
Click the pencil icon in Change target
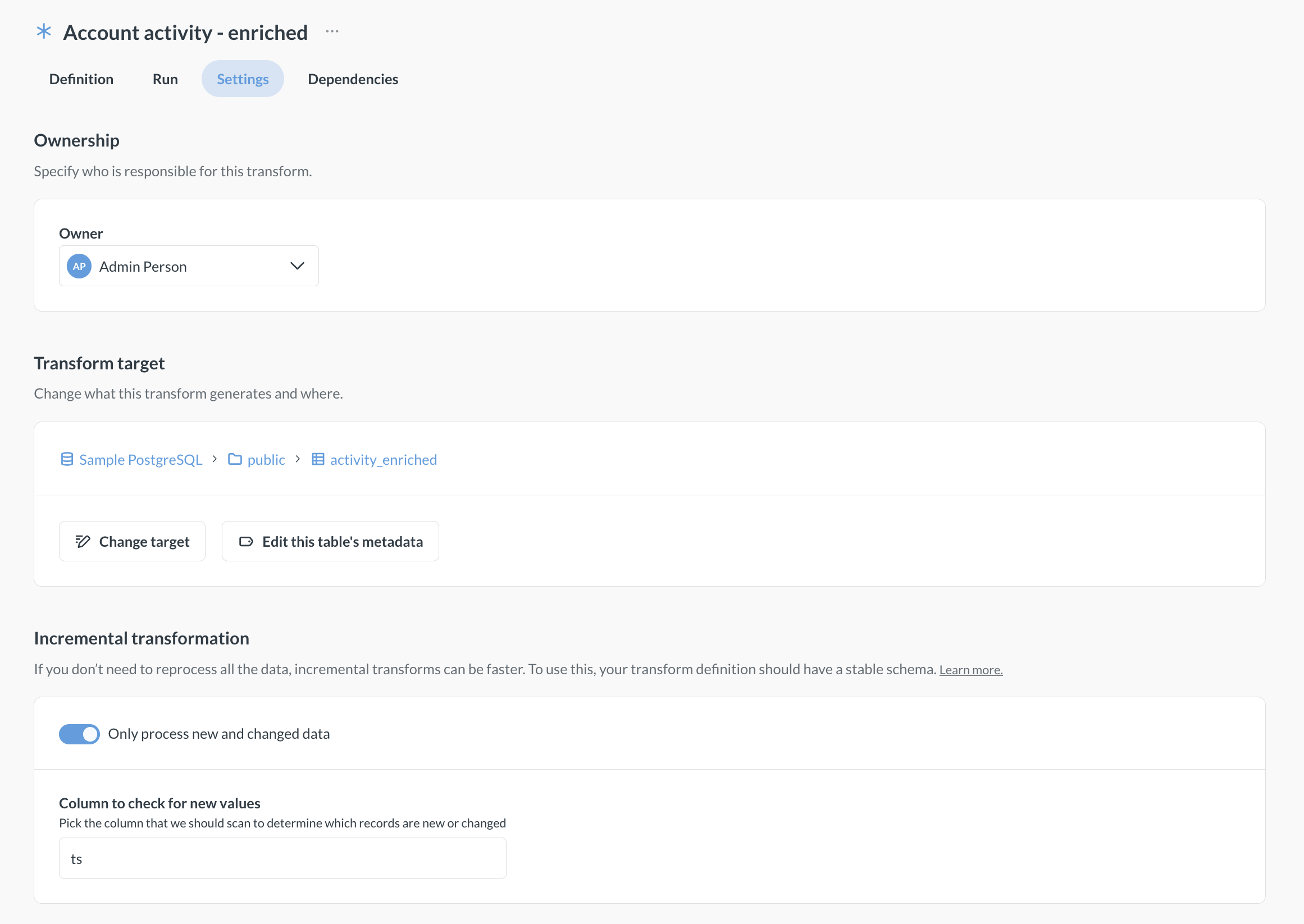click(83, 541)
